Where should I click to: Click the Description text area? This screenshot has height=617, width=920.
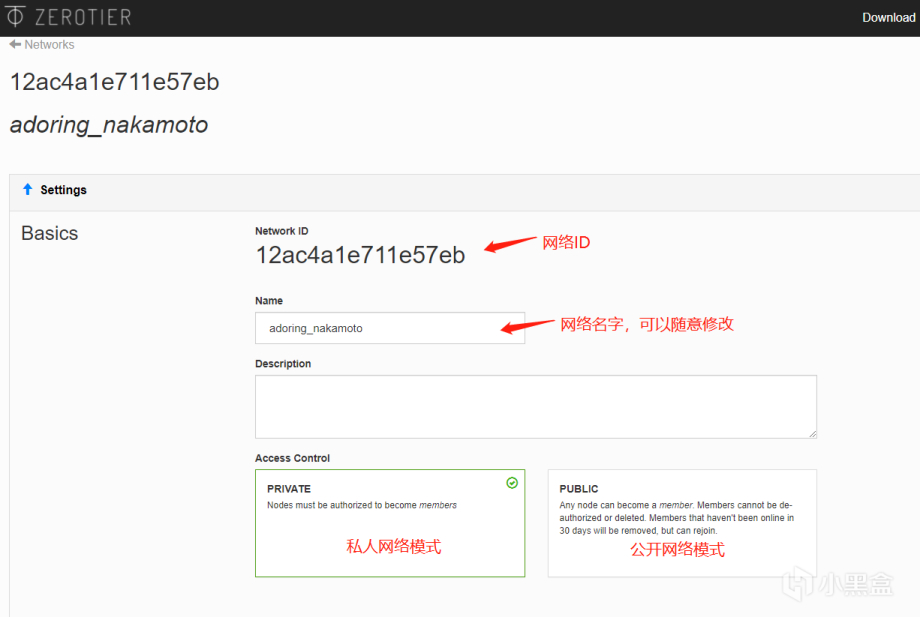[536, 406]
